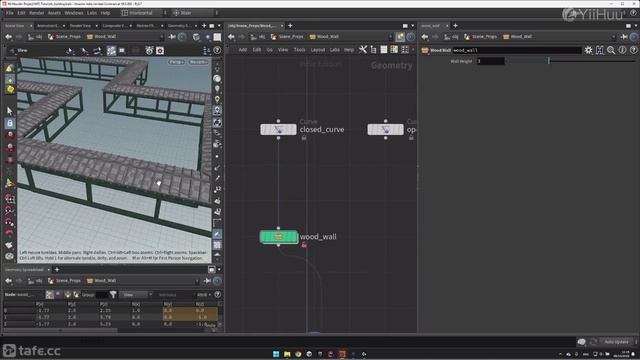640x360 pixels.
Task: Click the wood_wall node name field
Action: pyautogui.click(x=517, y=50)
